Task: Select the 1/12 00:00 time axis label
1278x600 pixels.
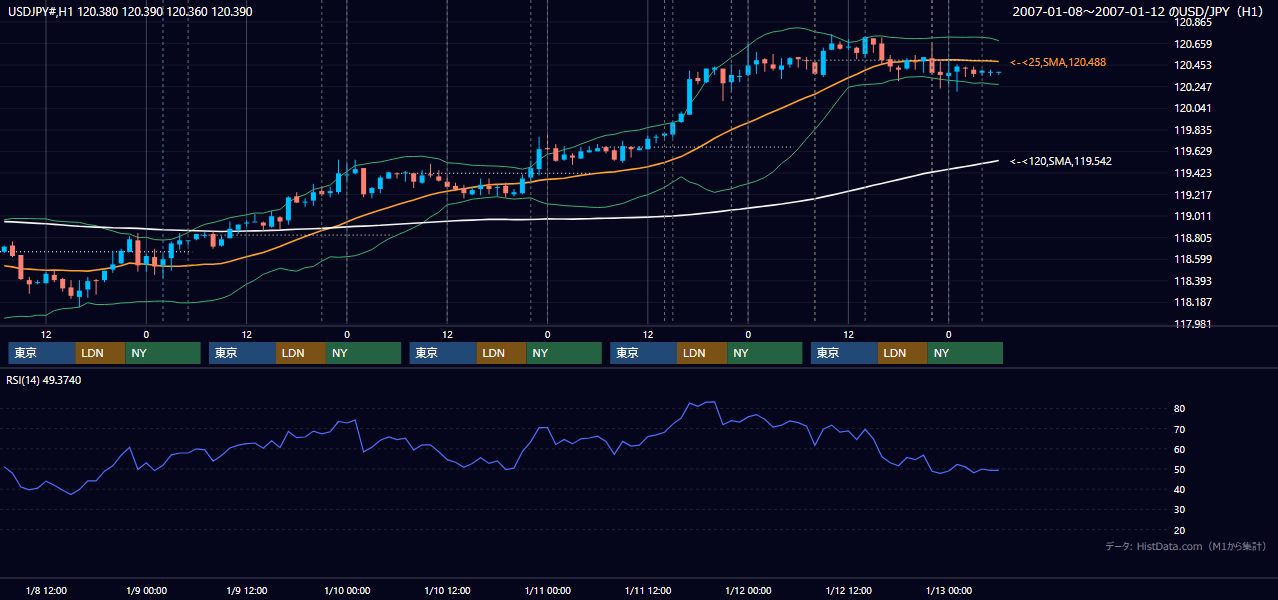Action: coord(747,591)
